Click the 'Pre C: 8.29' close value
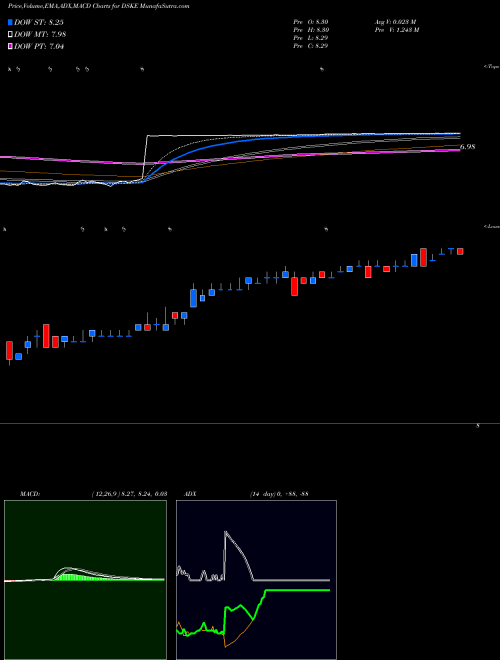Image resolution: width=500 pixels, height=660 pixels. (x=311, y=45)
